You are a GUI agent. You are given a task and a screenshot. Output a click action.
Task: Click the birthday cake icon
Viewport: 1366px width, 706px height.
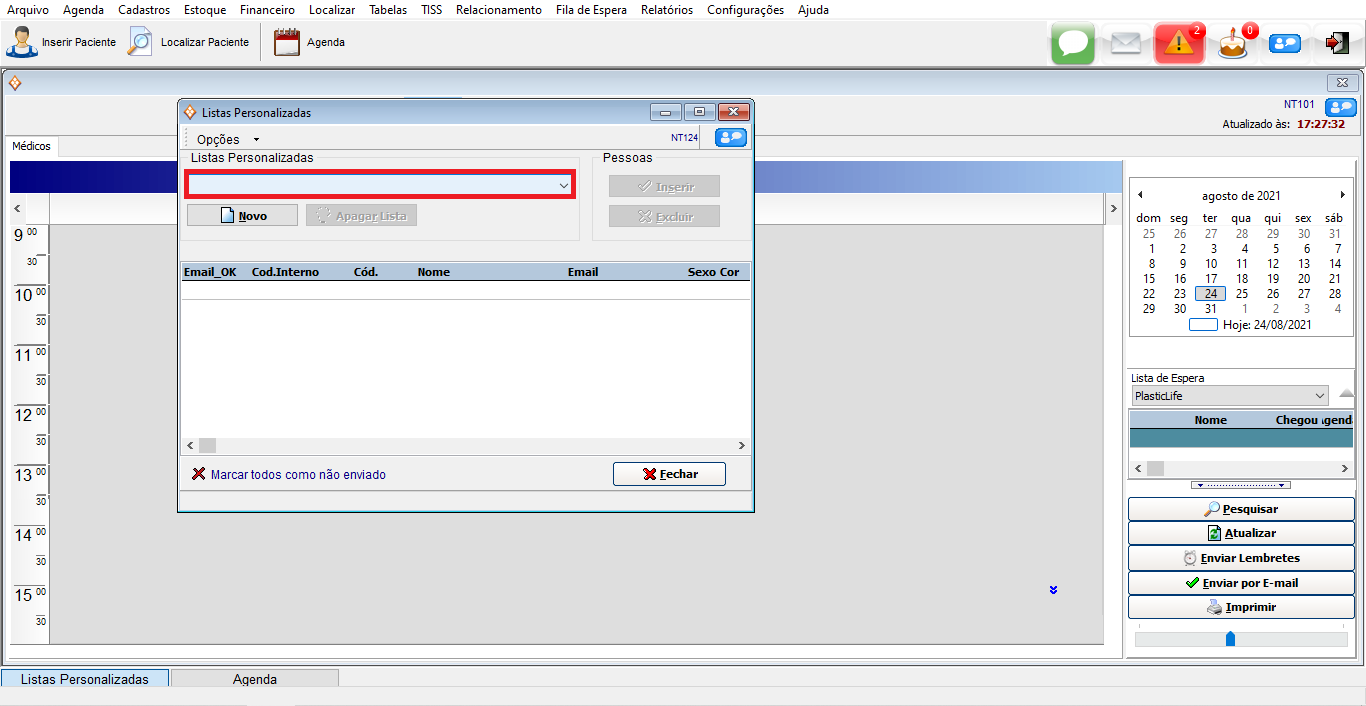1233,44
